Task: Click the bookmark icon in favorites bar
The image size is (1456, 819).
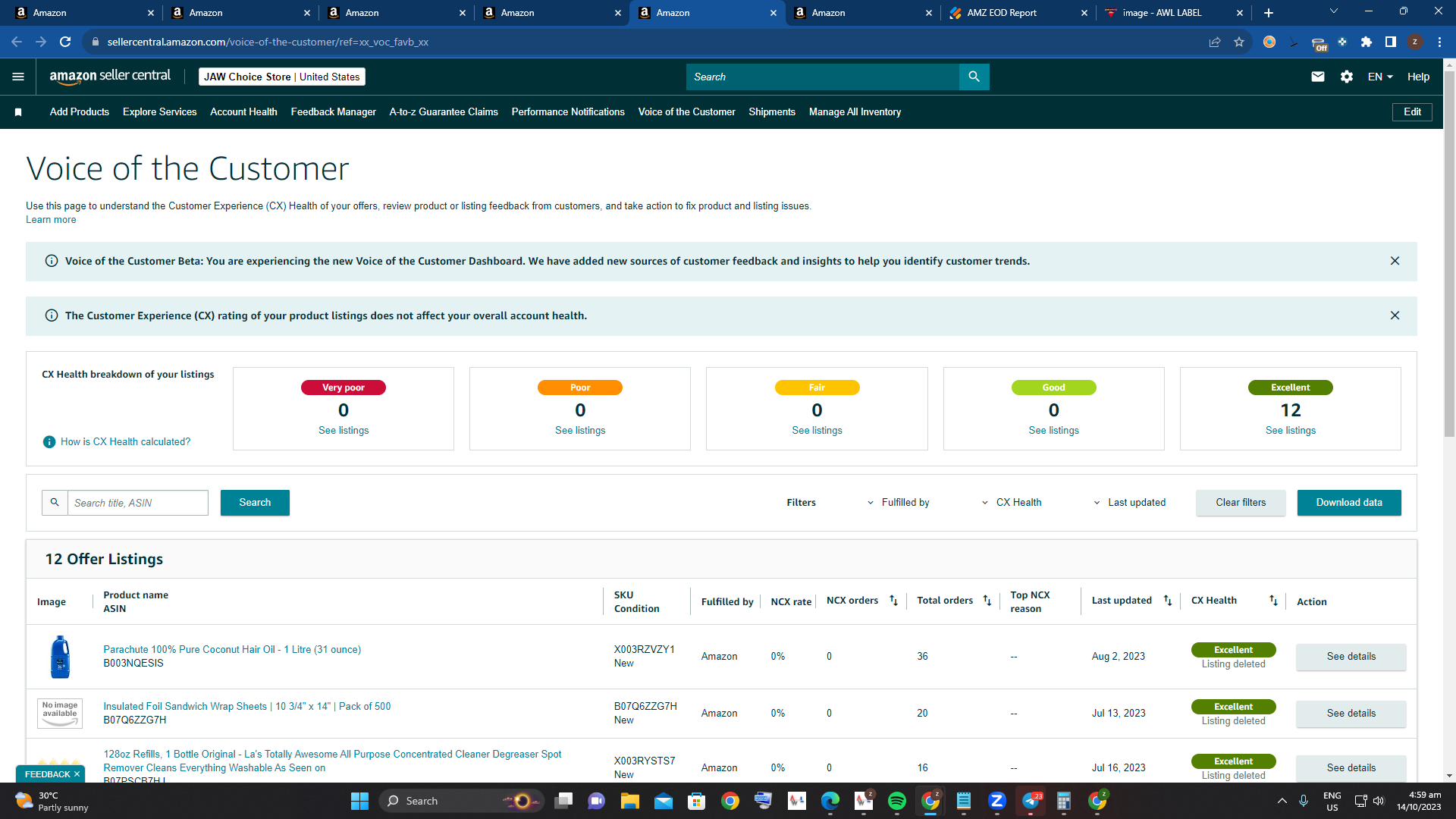Action: click(18, 112)
